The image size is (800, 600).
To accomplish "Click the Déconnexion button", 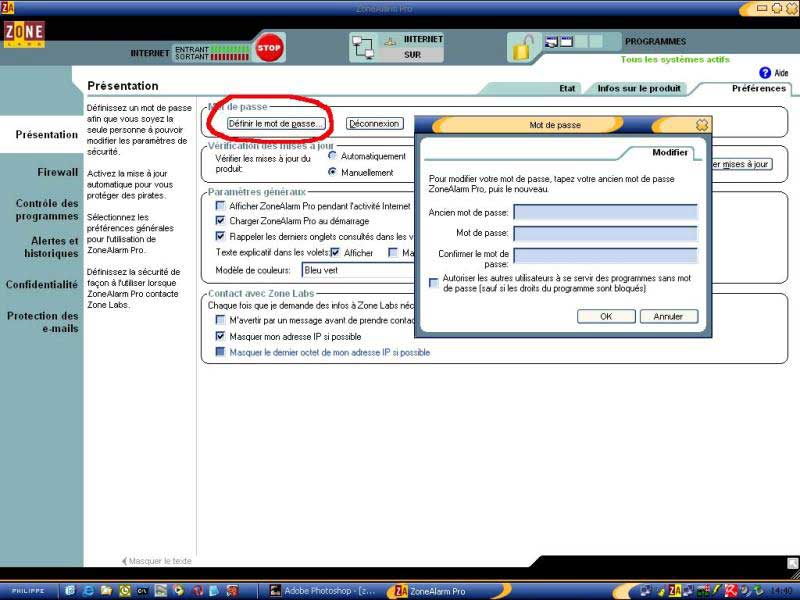I will 375,124.
